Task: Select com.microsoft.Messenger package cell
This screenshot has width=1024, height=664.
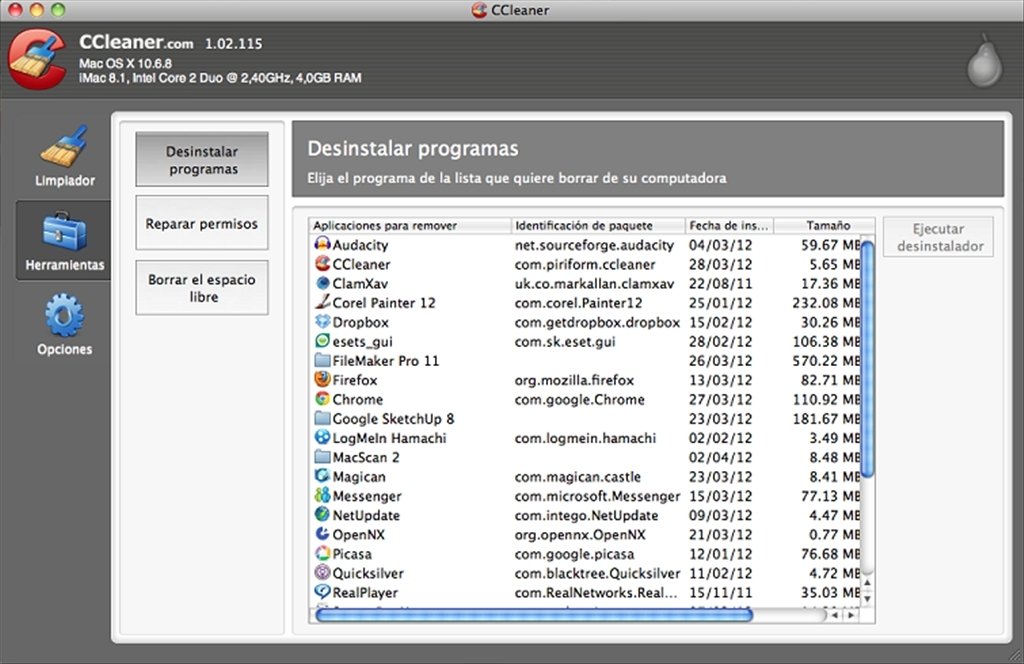Action: (597, 496)
